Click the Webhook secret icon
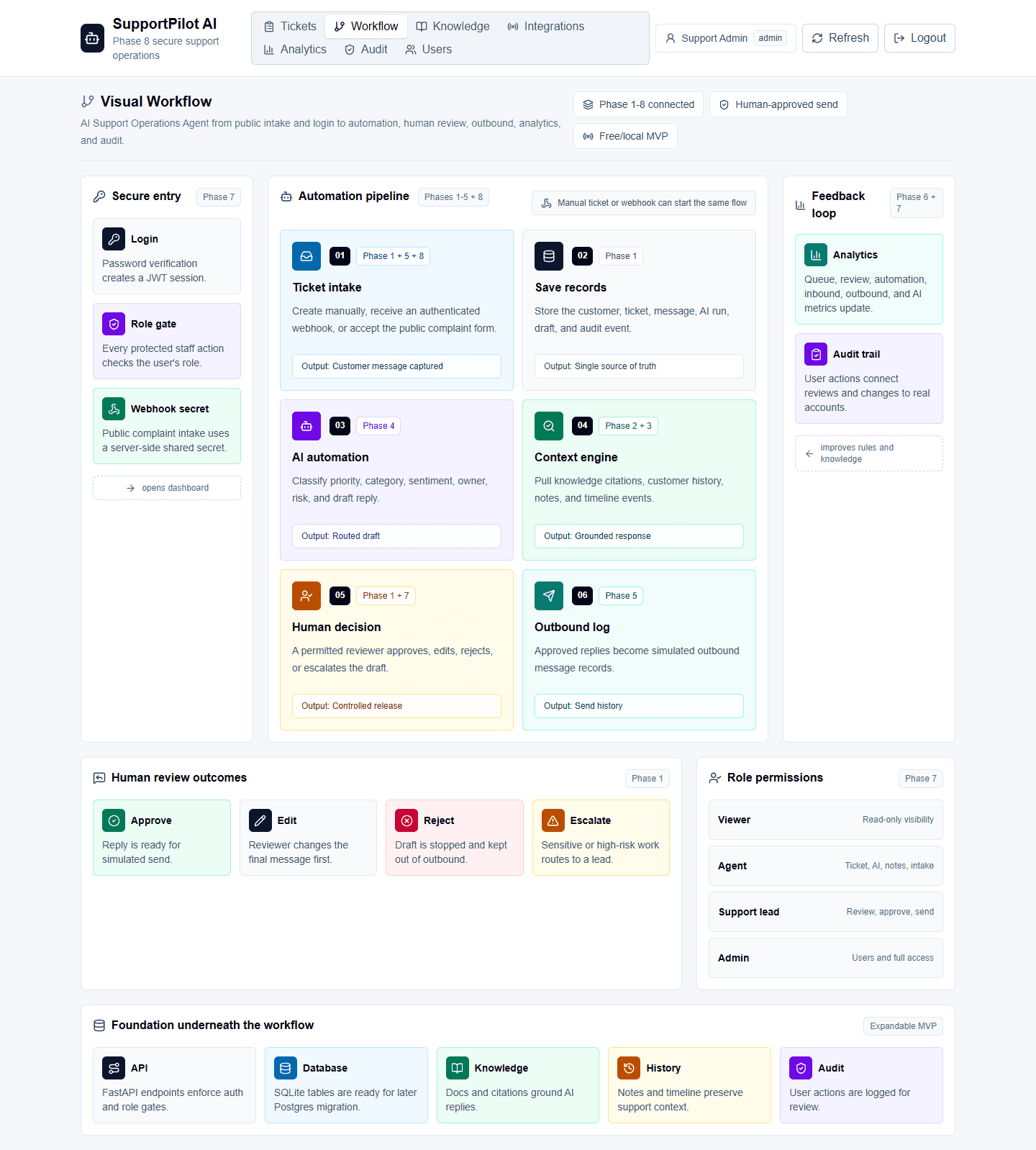 pos(114,409)
